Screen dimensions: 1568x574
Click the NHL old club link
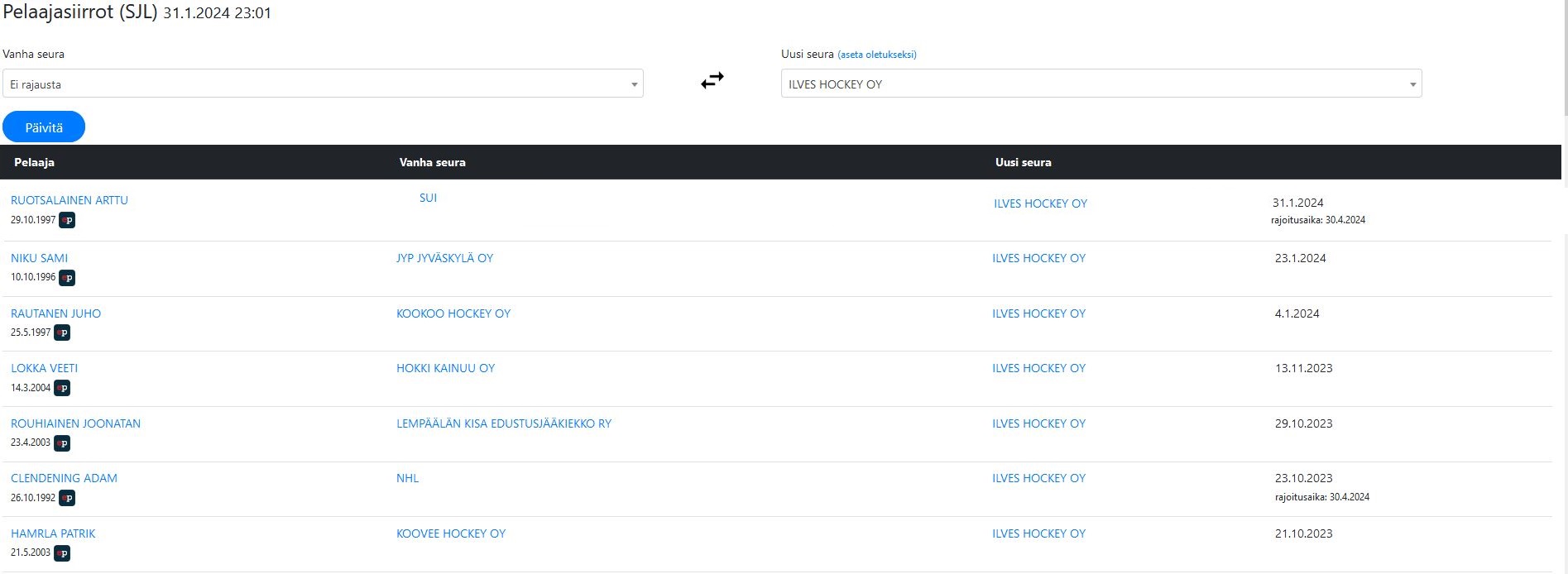(x=407, y=478)
